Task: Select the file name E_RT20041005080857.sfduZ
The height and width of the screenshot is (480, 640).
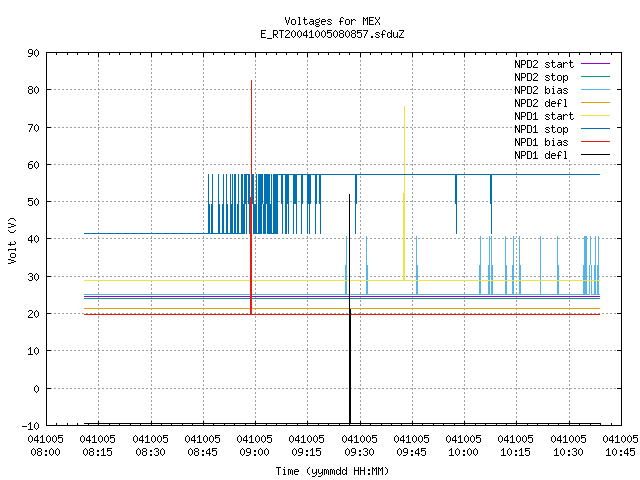Action: [x=332, y=34]
